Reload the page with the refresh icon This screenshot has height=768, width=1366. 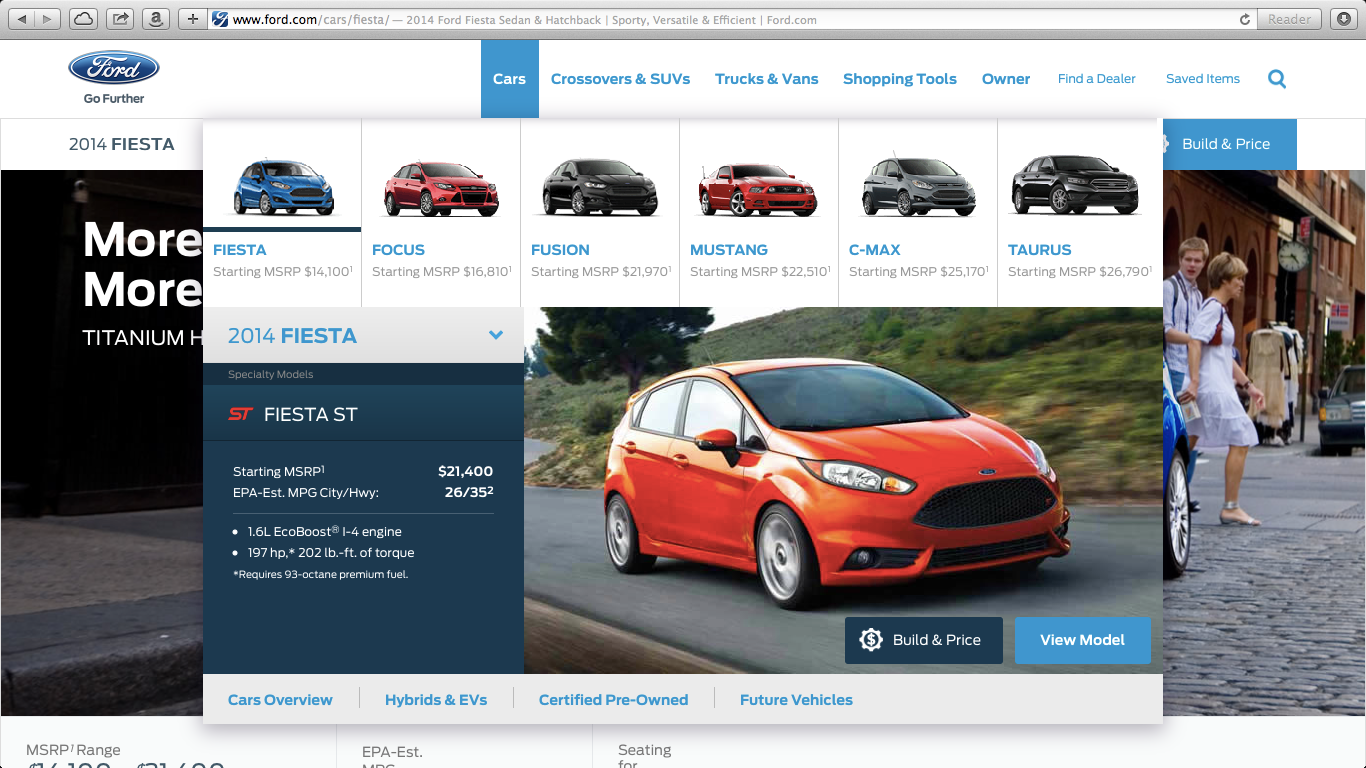coord(1245,19)
